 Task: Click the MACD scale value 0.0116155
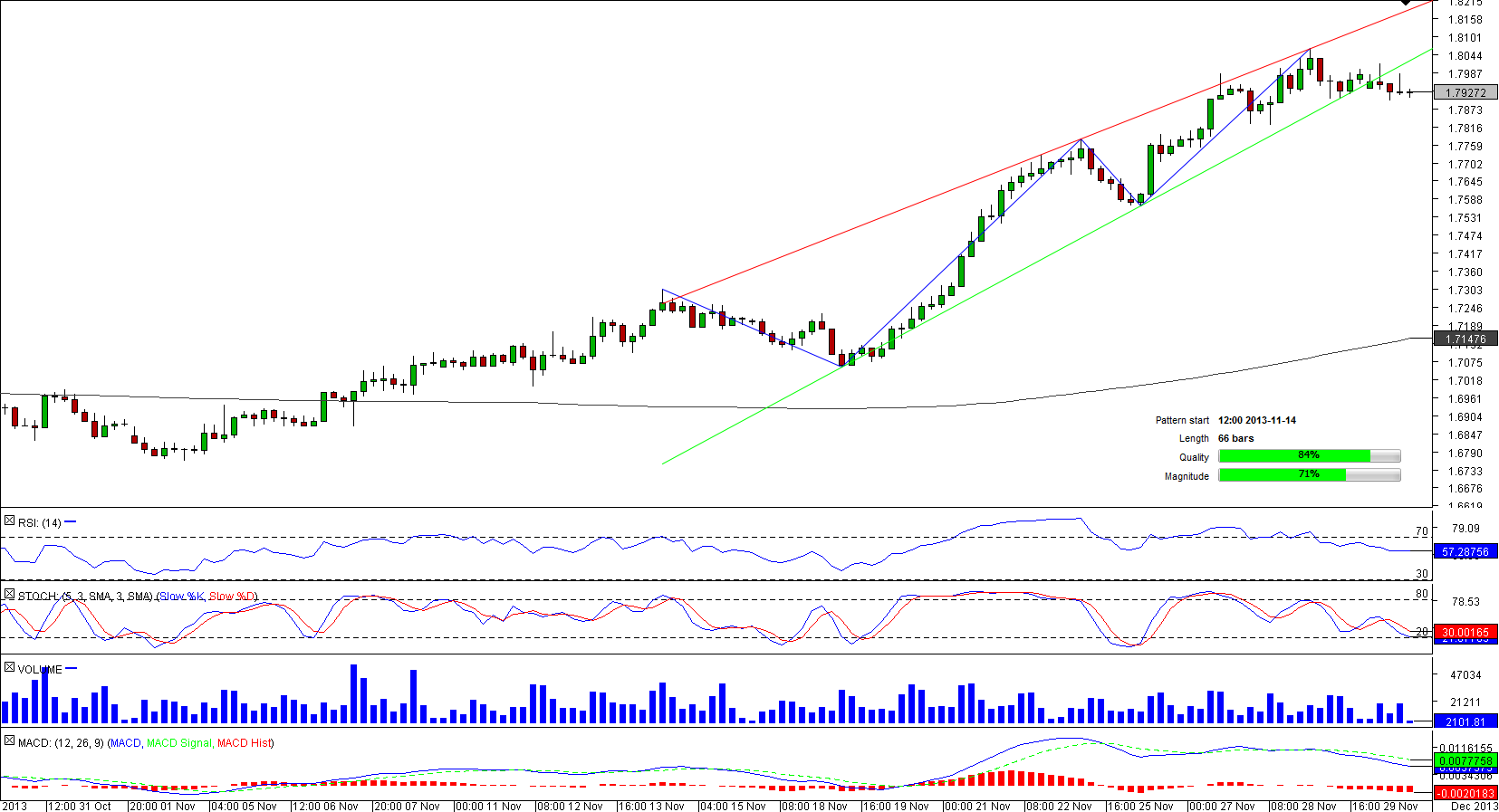1467,750
